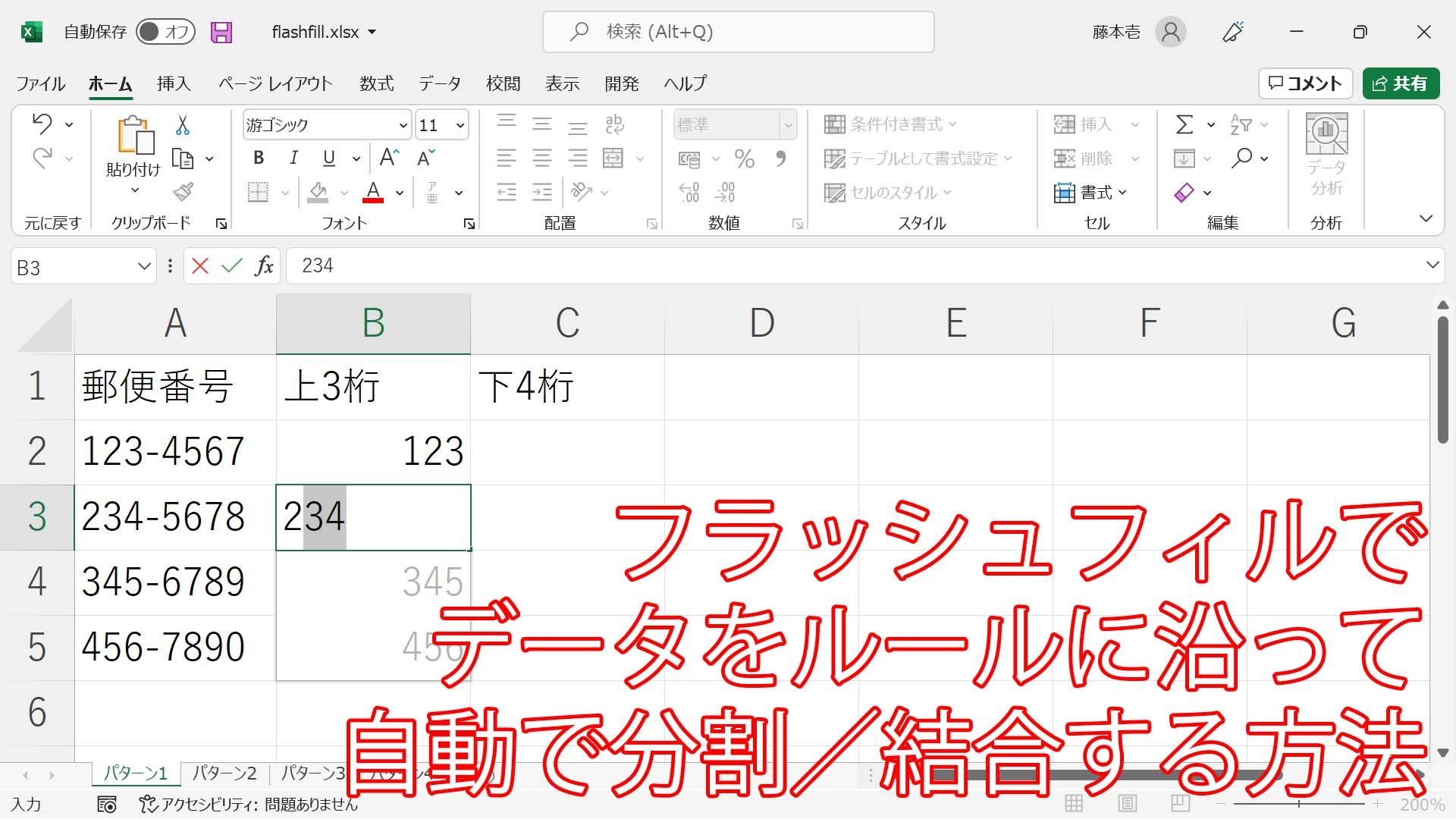Screen dimensions: 1456x819
Task: Click the green 共有 share button
Action: click(1401, 83)
